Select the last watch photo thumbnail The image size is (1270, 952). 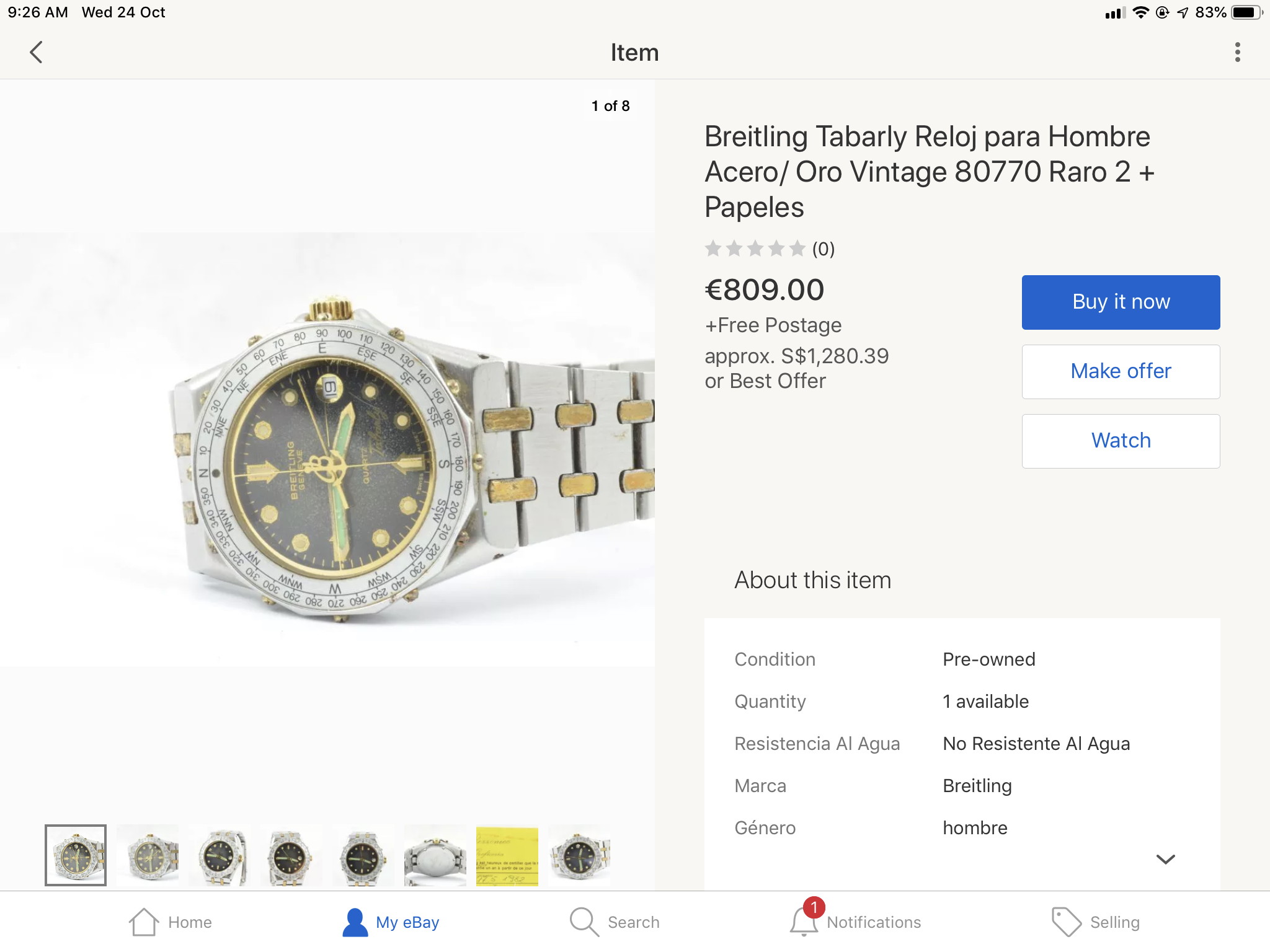tap(579, 855)
